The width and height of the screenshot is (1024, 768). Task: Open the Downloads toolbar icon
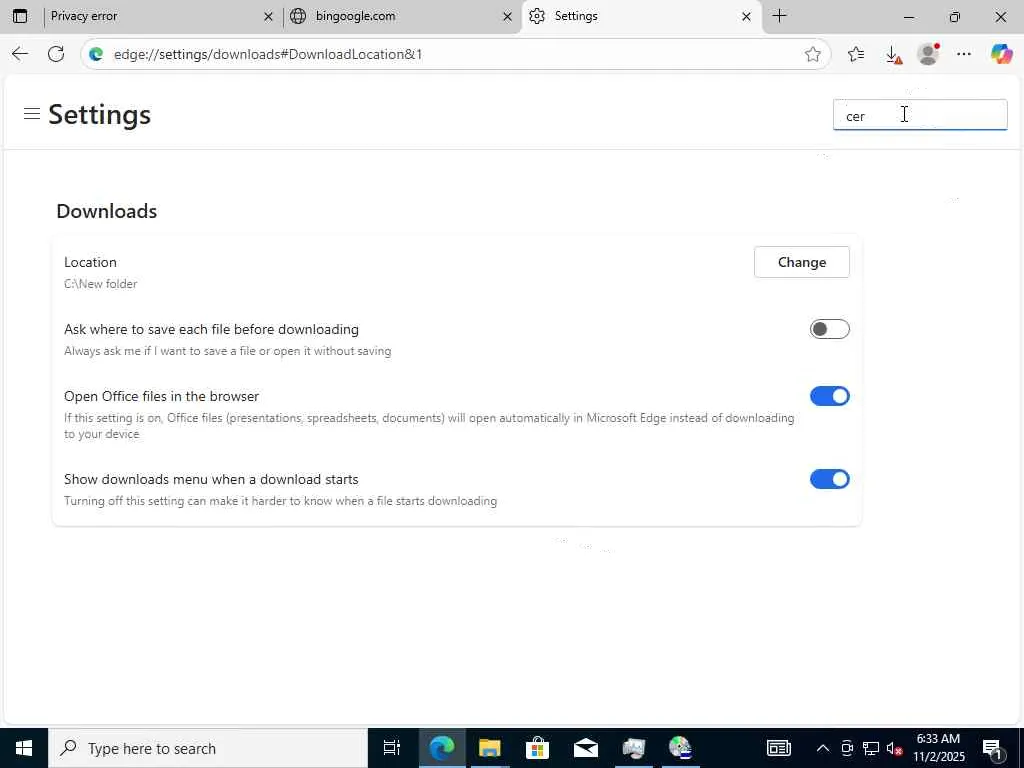893,55
